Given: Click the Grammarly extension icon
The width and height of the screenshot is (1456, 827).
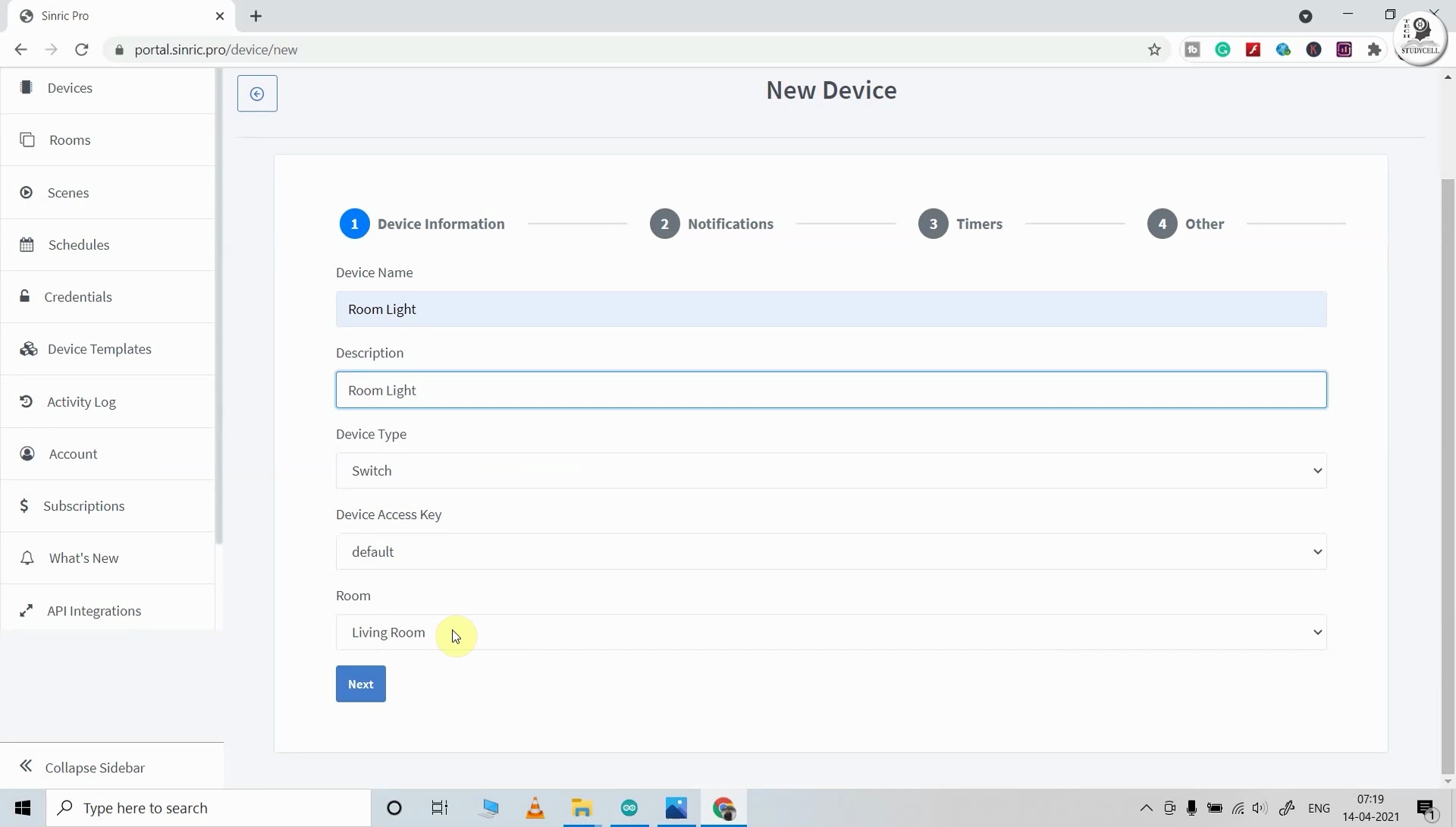Looking at the screenshot, I should click(x=1223, y=49).
